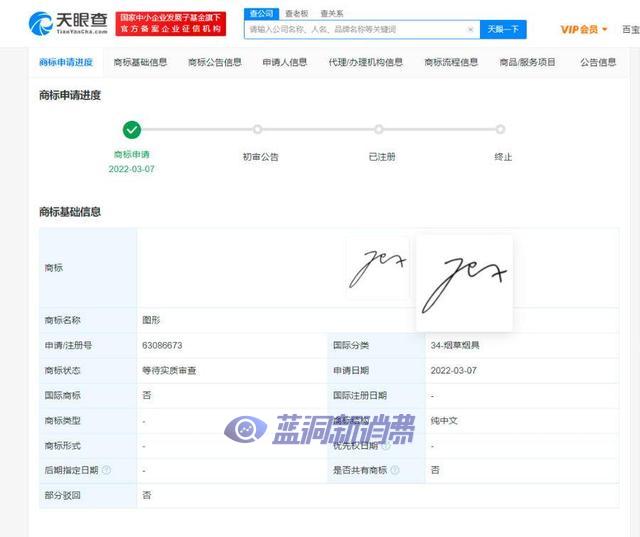Select the 商品/服务项目 tab
Viewport: 640px width, 537px height.
pyautogui.click(x=527, y=62)
